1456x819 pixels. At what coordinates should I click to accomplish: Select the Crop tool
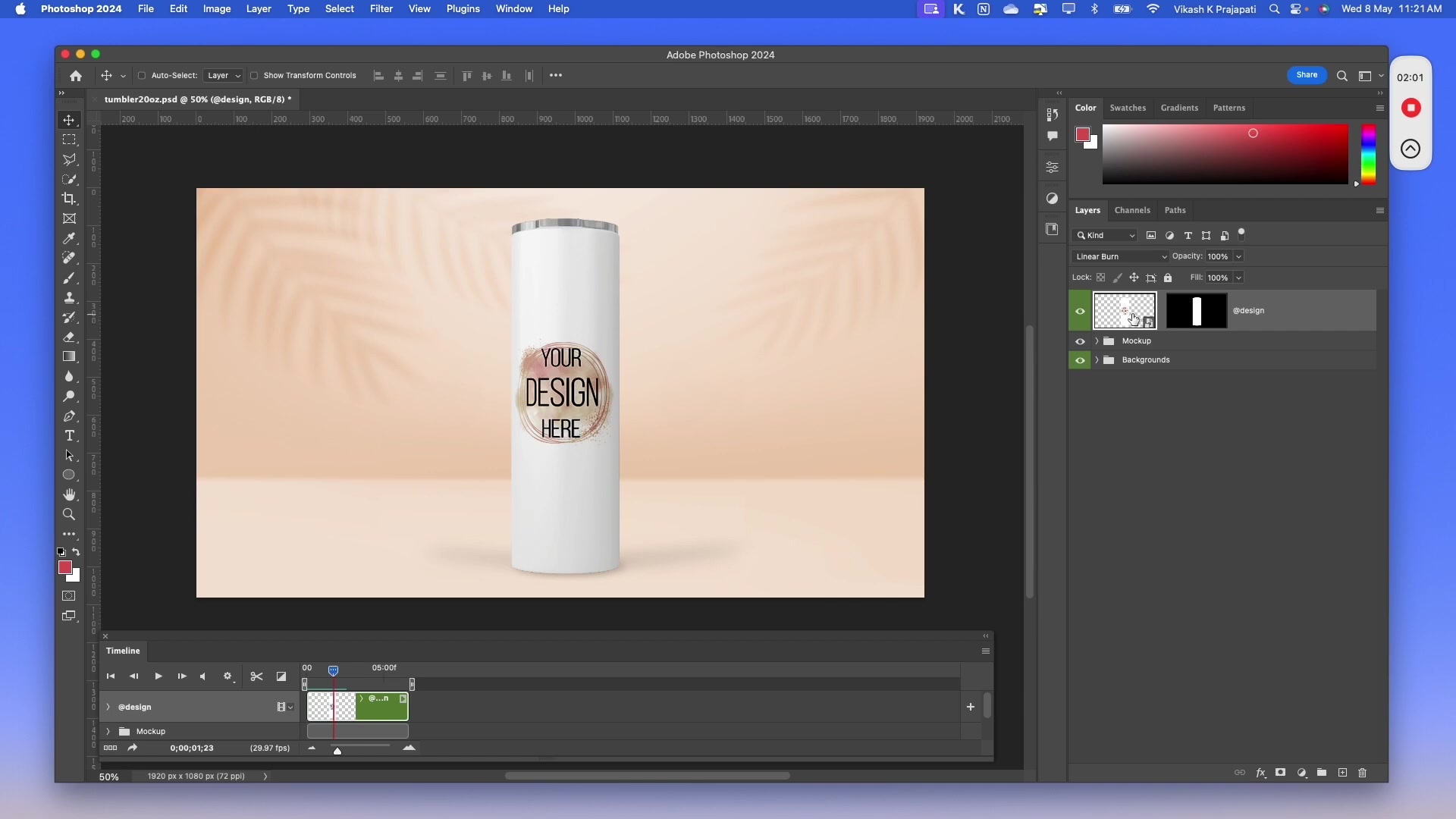69,199
